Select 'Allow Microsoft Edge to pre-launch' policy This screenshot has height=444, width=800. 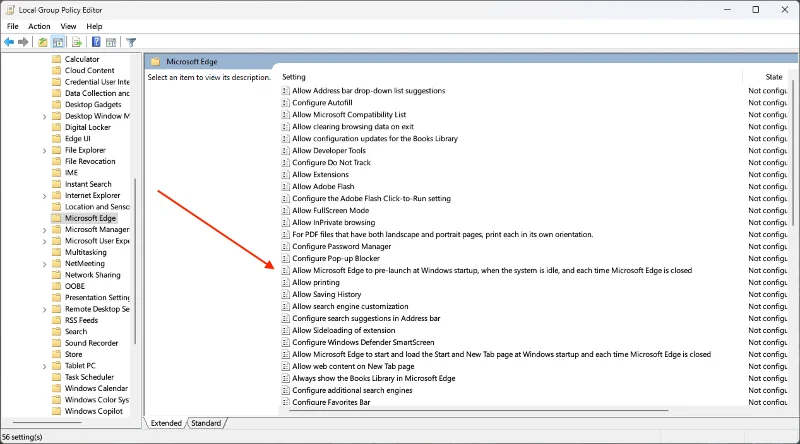point(492,270)
